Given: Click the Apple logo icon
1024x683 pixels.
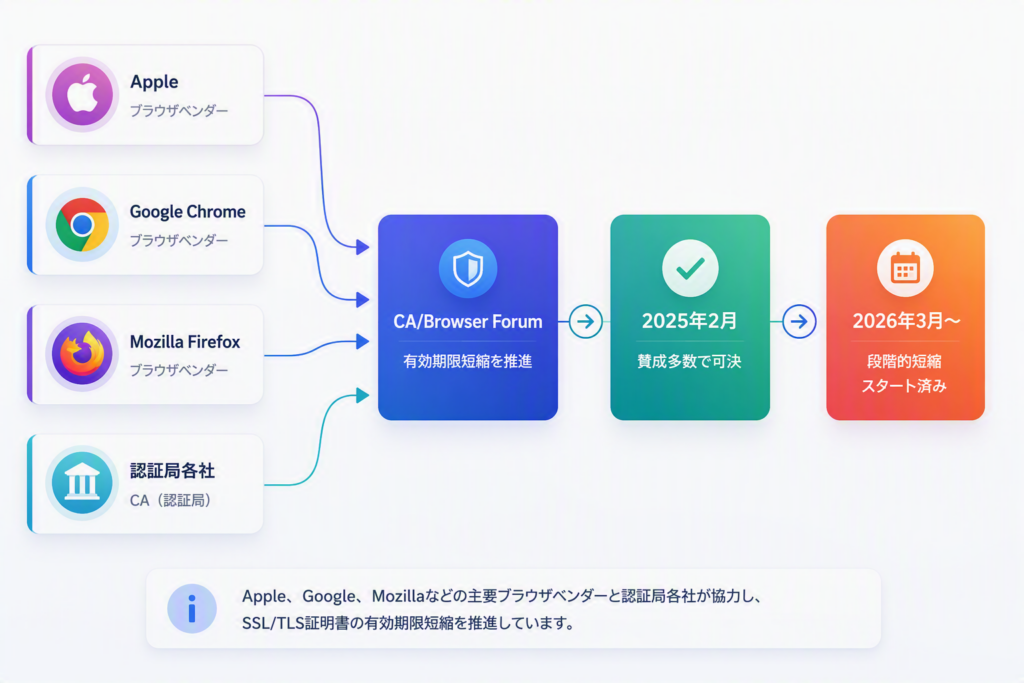Looking at the screenshot, I should pyautogui.click(x=82, y=95).
